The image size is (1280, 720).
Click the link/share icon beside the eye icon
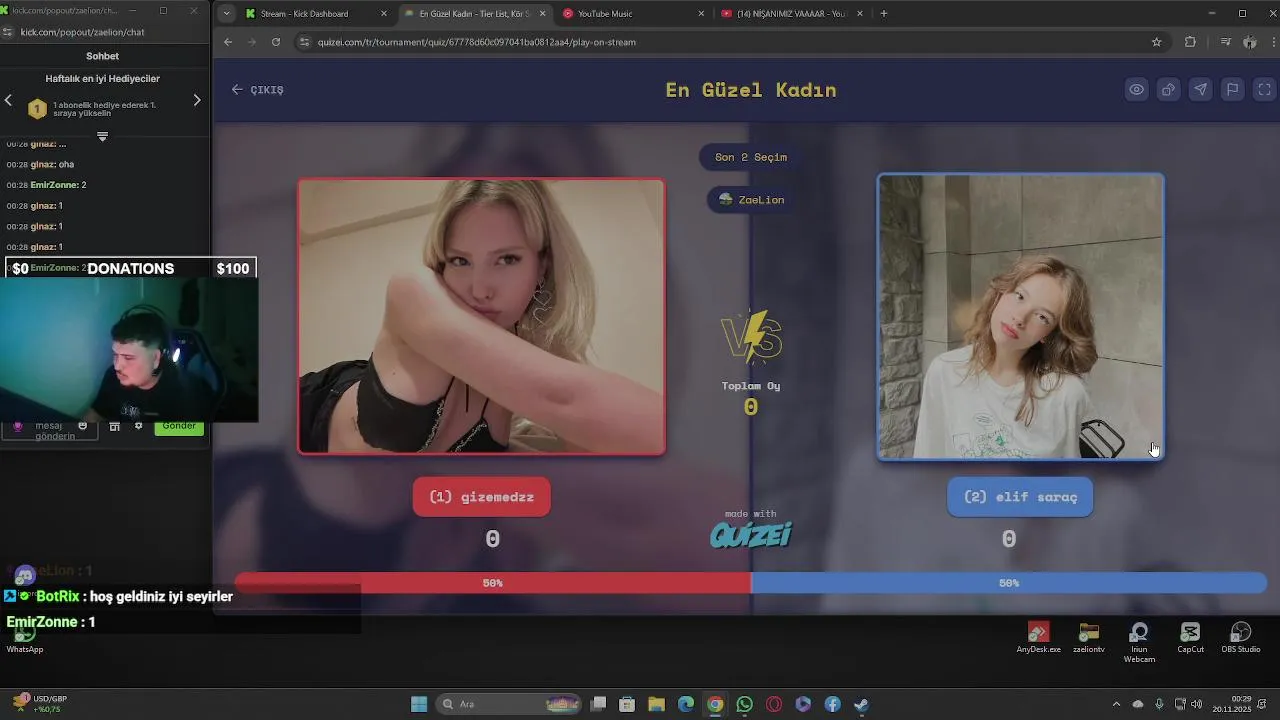[1168, 89]
